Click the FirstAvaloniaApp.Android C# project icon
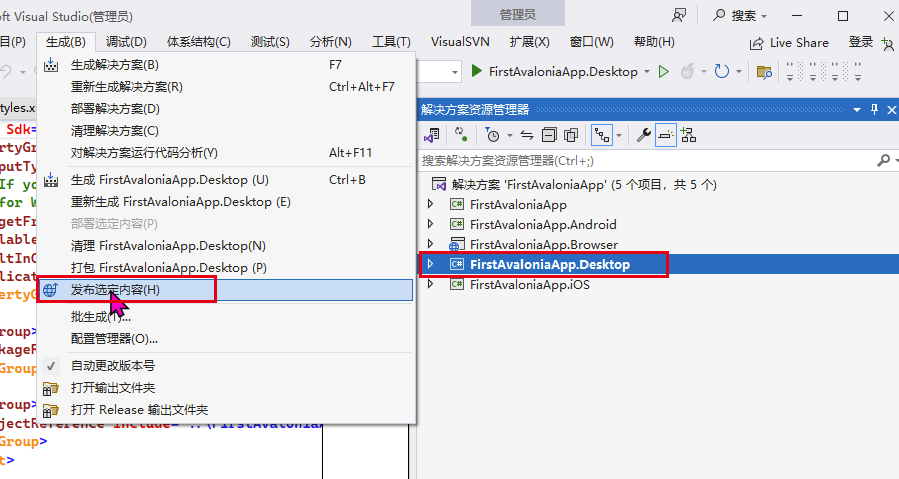This screenshot has height=479, width=899. pyautogui.click(x=457, y=224)
